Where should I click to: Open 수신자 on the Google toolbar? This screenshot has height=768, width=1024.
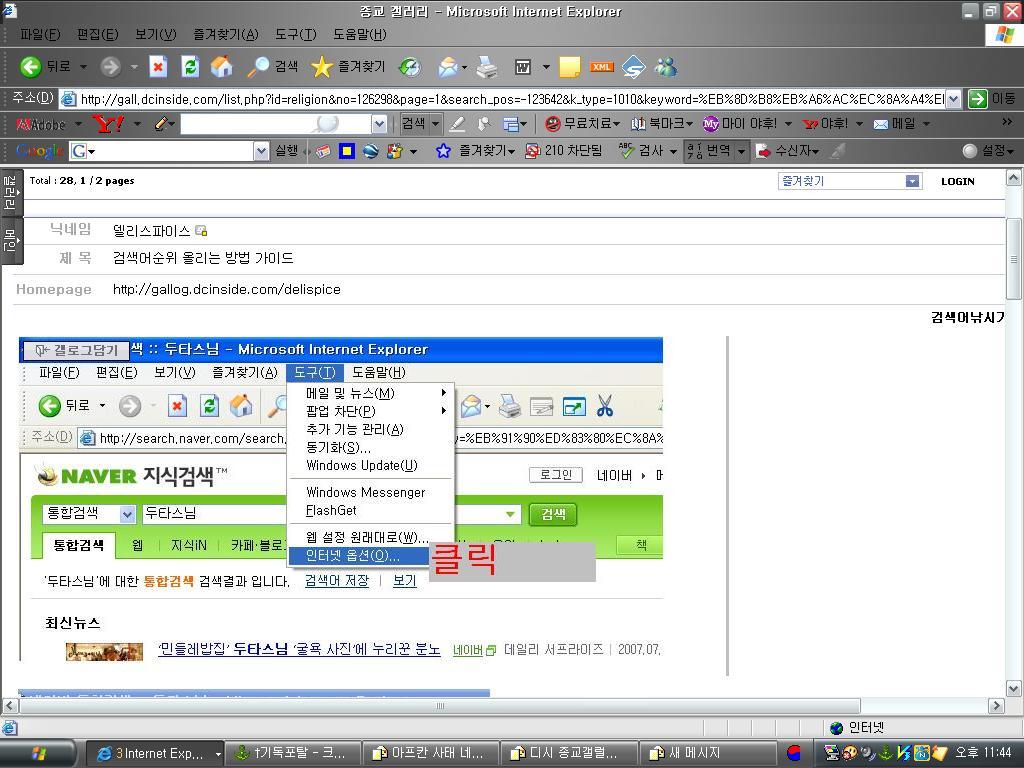click(787, 151)
